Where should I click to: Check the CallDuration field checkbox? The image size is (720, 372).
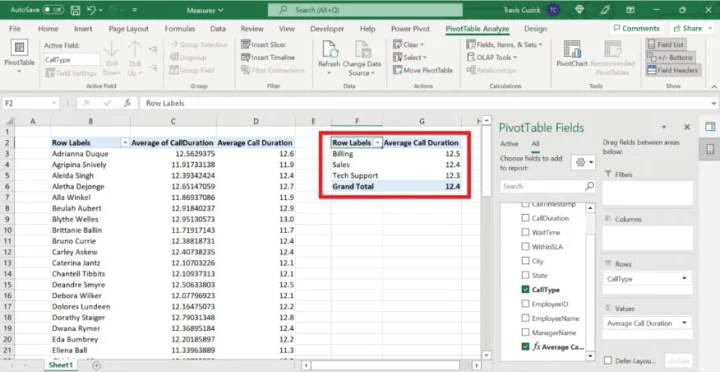point(525,218)
